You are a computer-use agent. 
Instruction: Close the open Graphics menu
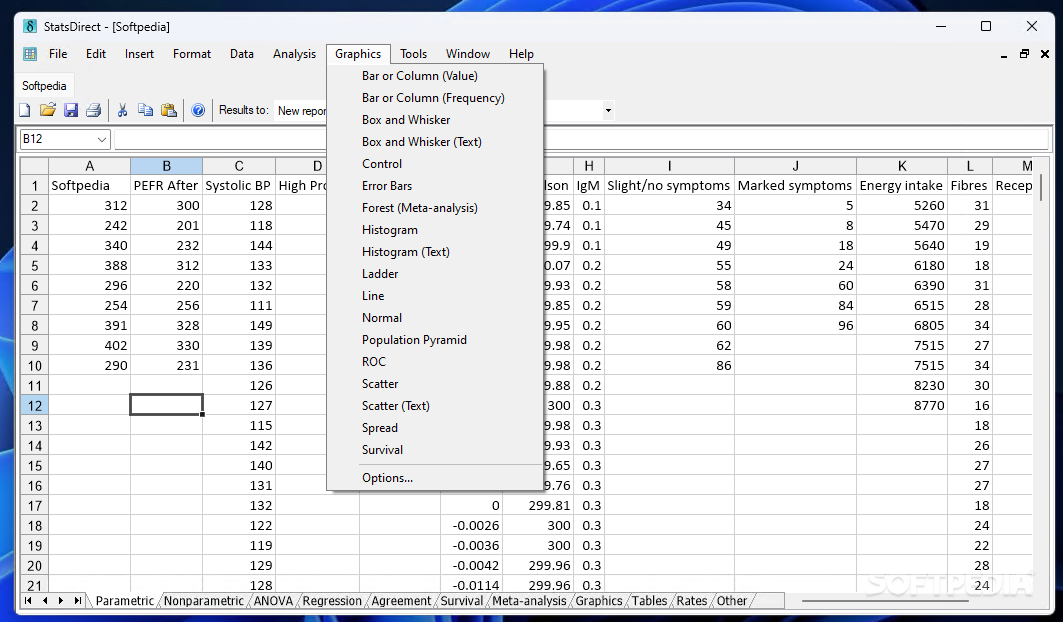point(358,54)
